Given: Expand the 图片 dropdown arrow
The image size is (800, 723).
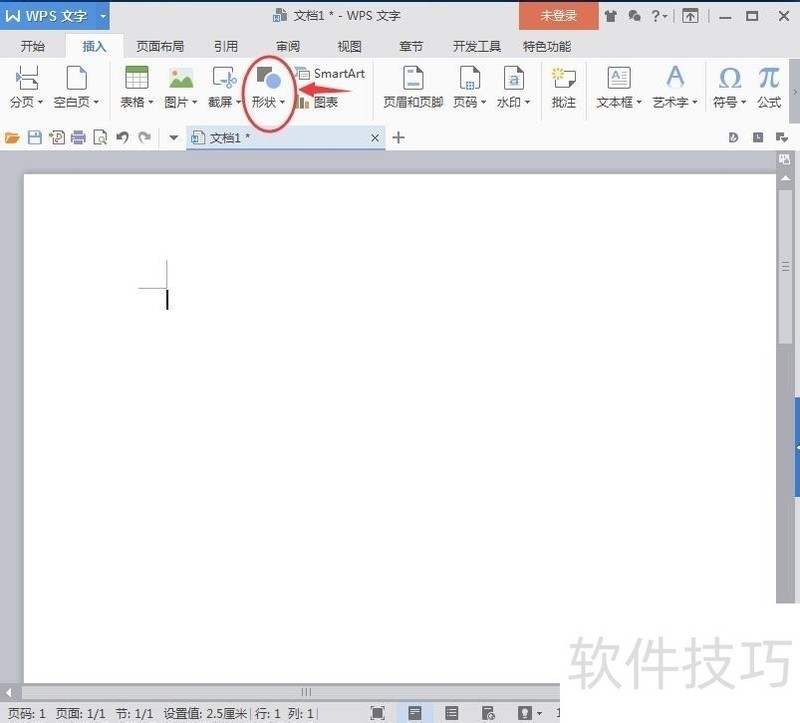Looking at the screenshot, I should (194, 103).
